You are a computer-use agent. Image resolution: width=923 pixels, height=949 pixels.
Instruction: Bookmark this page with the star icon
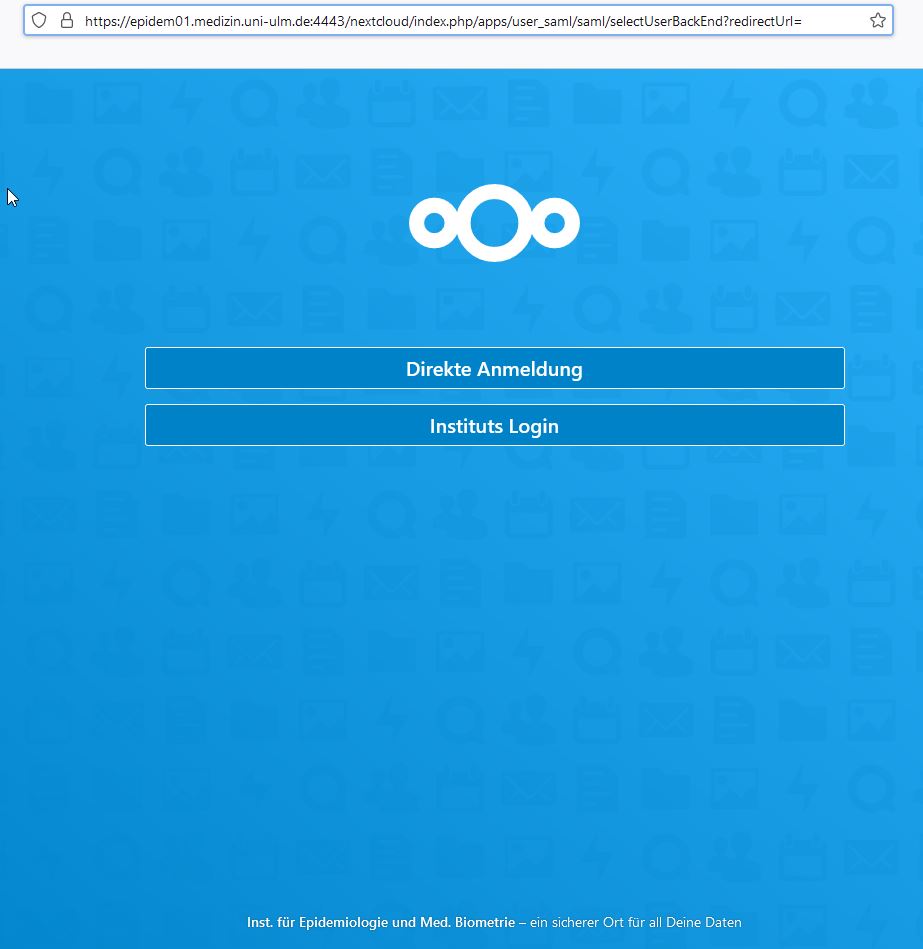(878, 21)
